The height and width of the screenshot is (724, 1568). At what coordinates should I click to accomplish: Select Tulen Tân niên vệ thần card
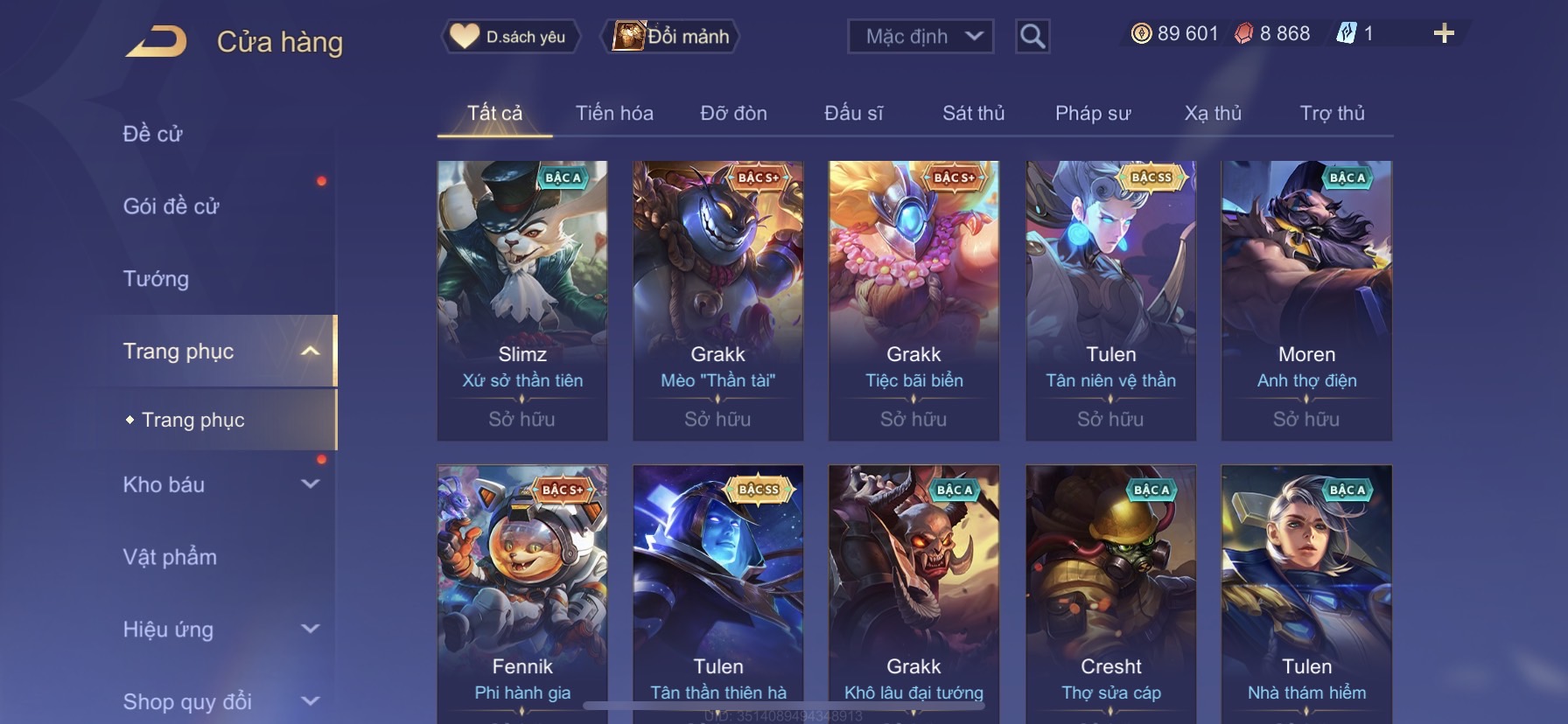click(1110, 301)
